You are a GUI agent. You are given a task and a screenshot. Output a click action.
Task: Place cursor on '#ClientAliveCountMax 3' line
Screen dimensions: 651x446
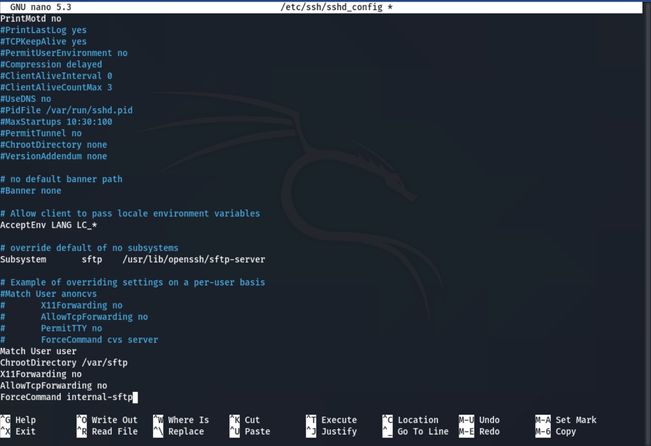point(56,87)
